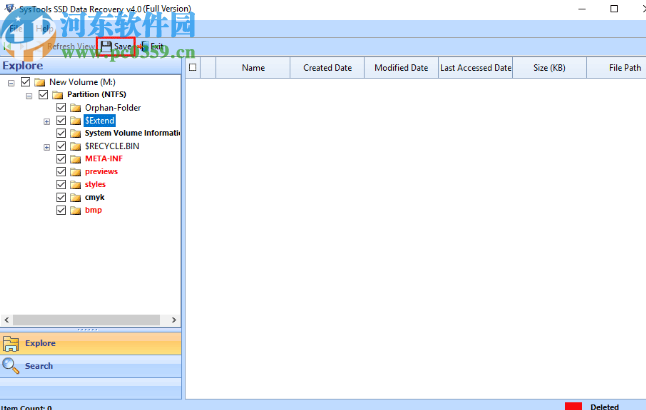Screen dimensions: 646x410
Task: Click the Exit toolbar button
Action: 152,46
